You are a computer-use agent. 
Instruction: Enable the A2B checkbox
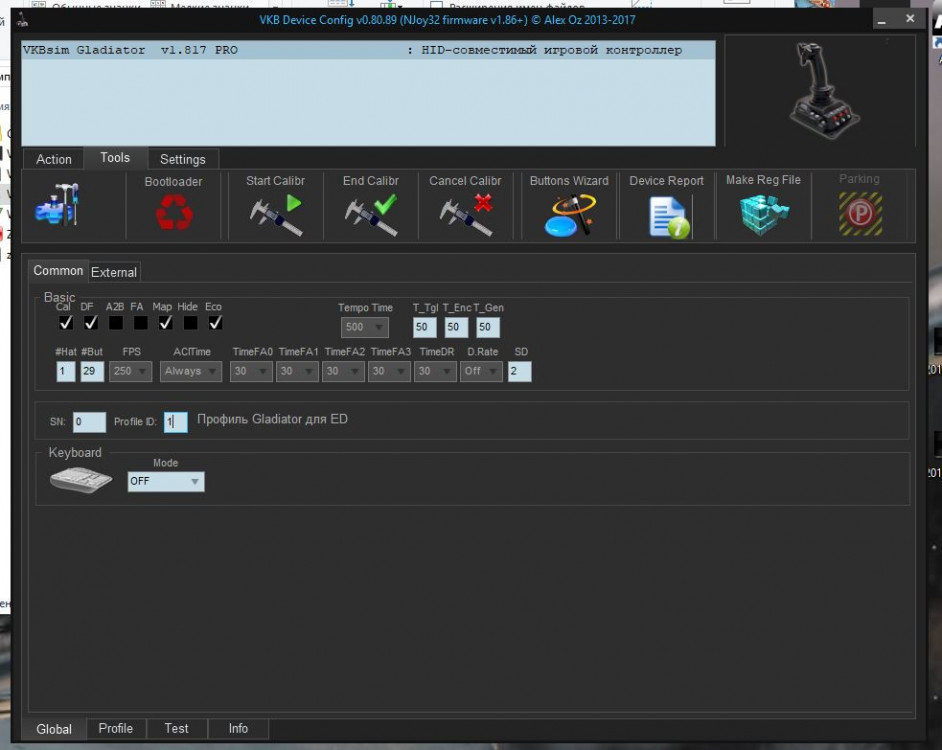[116, 323]
